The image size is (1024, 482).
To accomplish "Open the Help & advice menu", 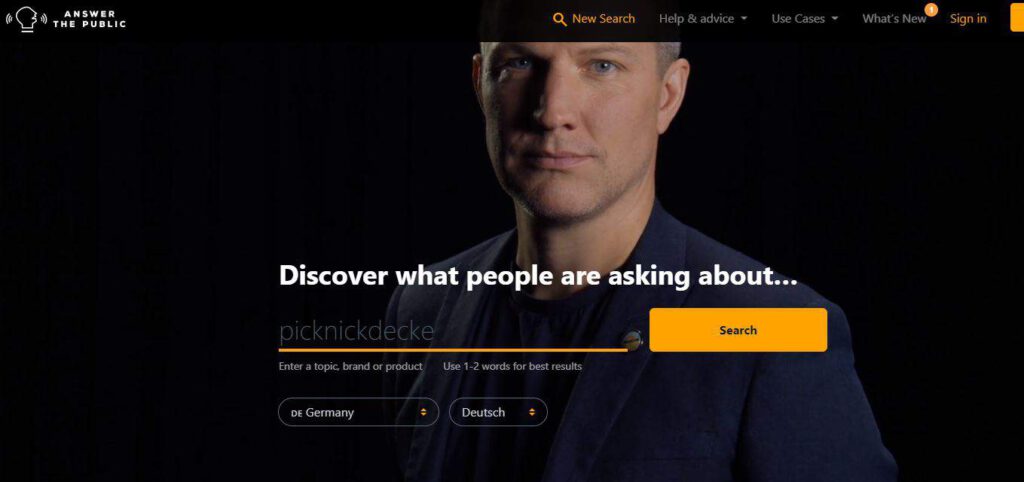I will pos(703,19).
